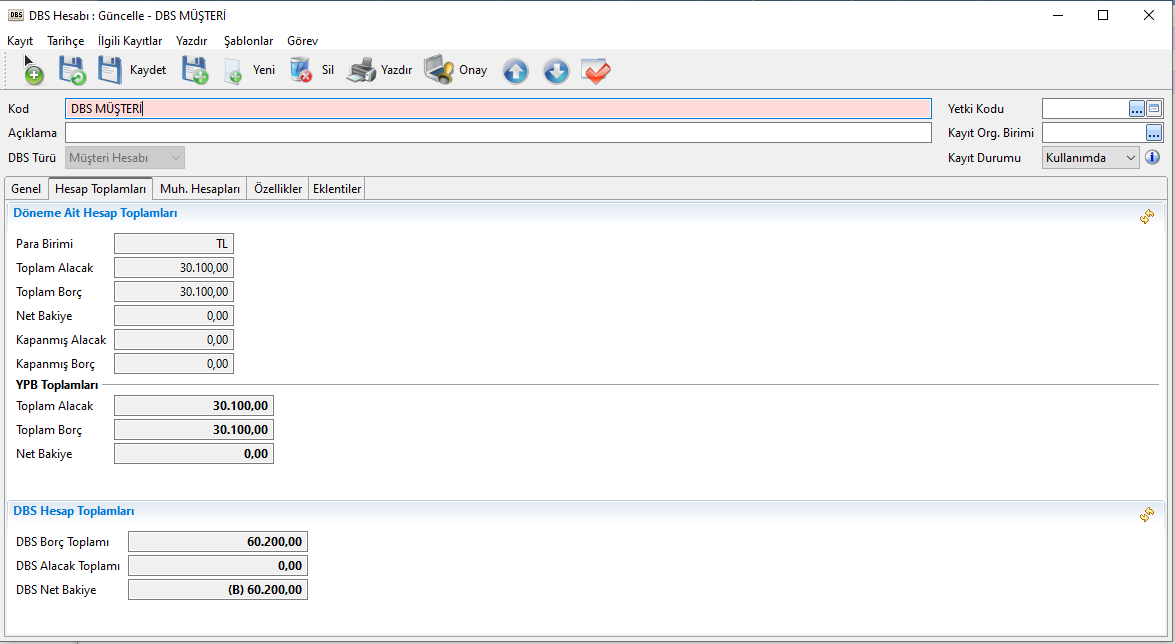Image resolution: width=1175 pixels, height=644 pixels.
Task: Open the Genel tab
Action: [26, 189]
